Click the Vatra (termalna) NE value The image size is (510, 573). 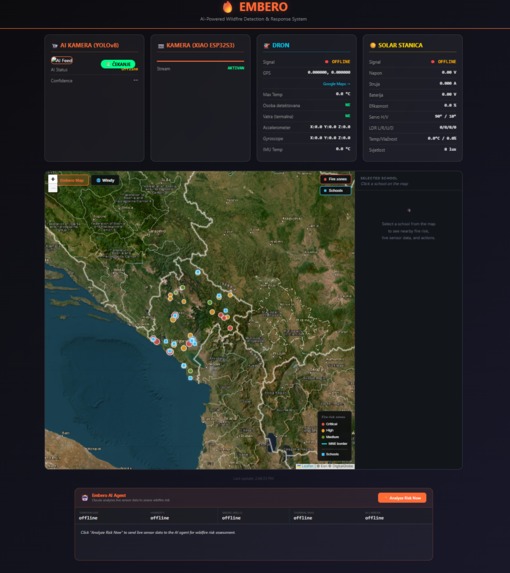click(x=348, y=116)
